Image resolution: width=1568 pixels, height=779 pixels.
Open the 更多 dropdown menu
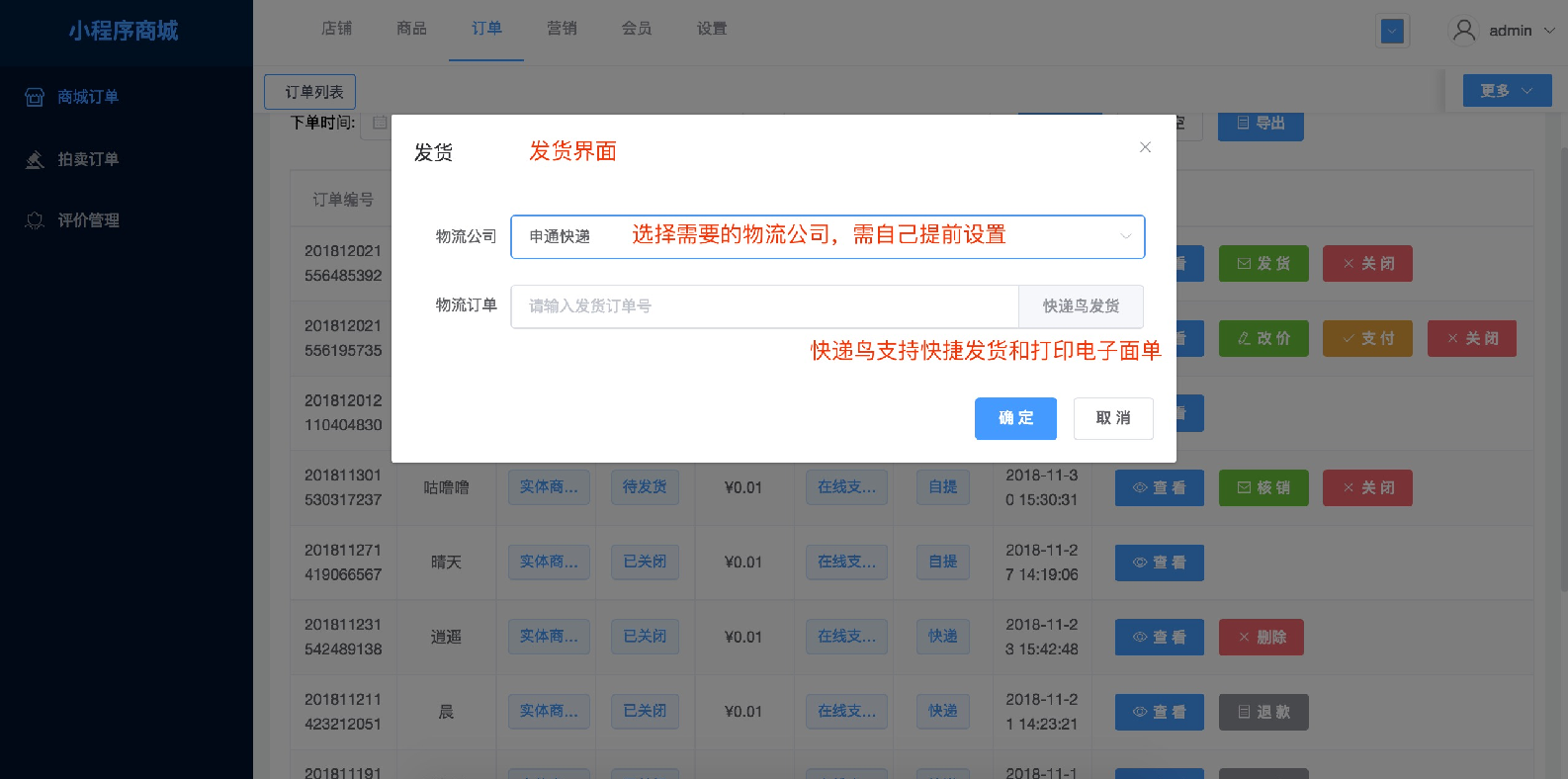pos(1507,91)
